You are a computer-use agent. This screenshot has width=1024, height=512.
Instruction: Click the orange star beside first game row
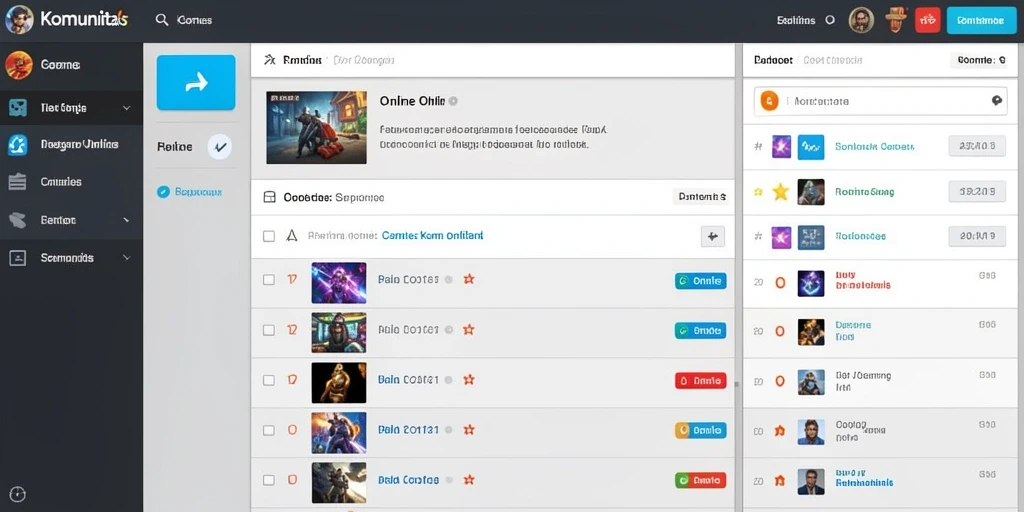point(468,280)
